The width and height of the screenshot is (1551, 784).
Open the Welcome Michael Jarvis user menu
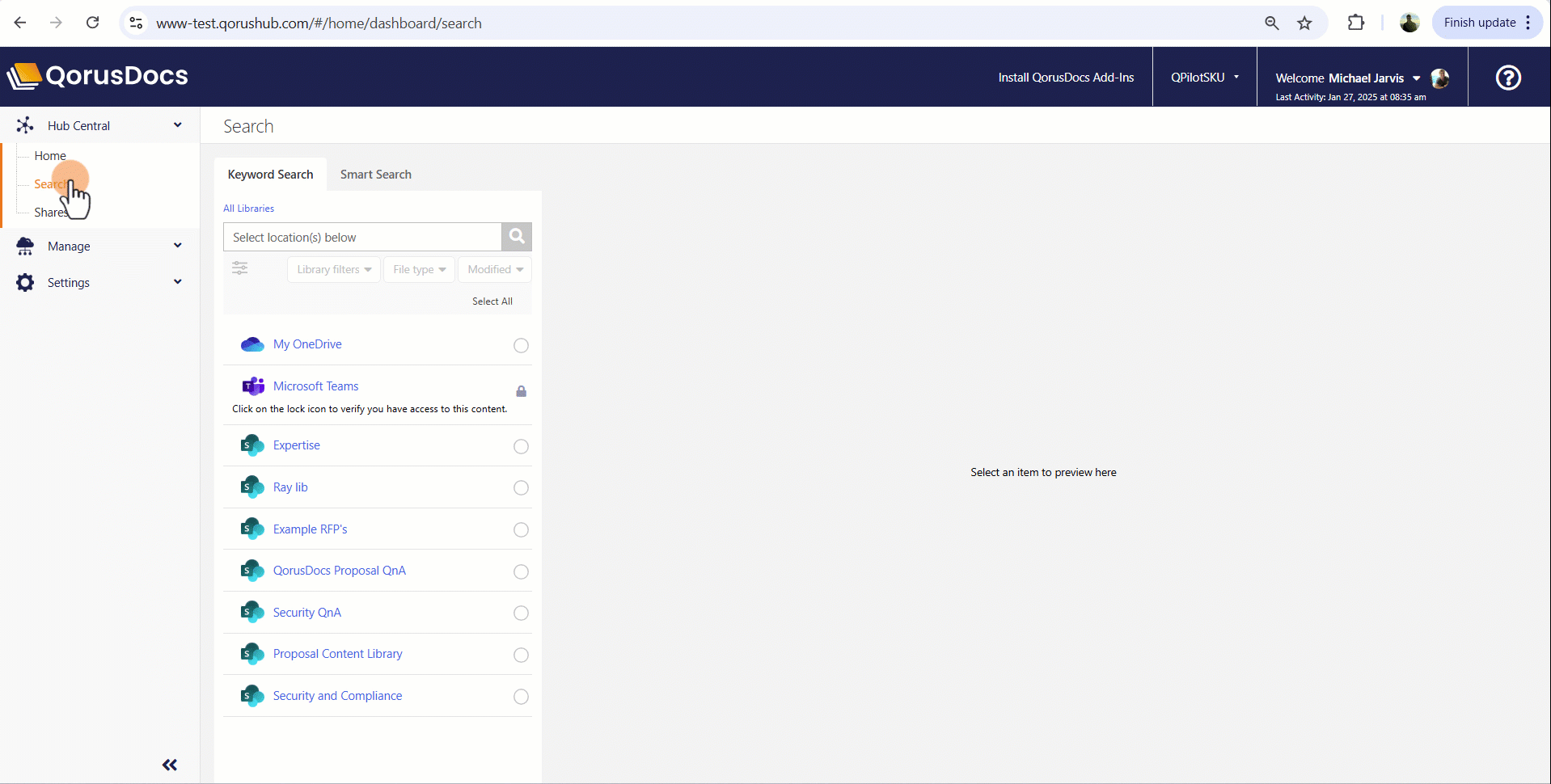point(1349,78)
